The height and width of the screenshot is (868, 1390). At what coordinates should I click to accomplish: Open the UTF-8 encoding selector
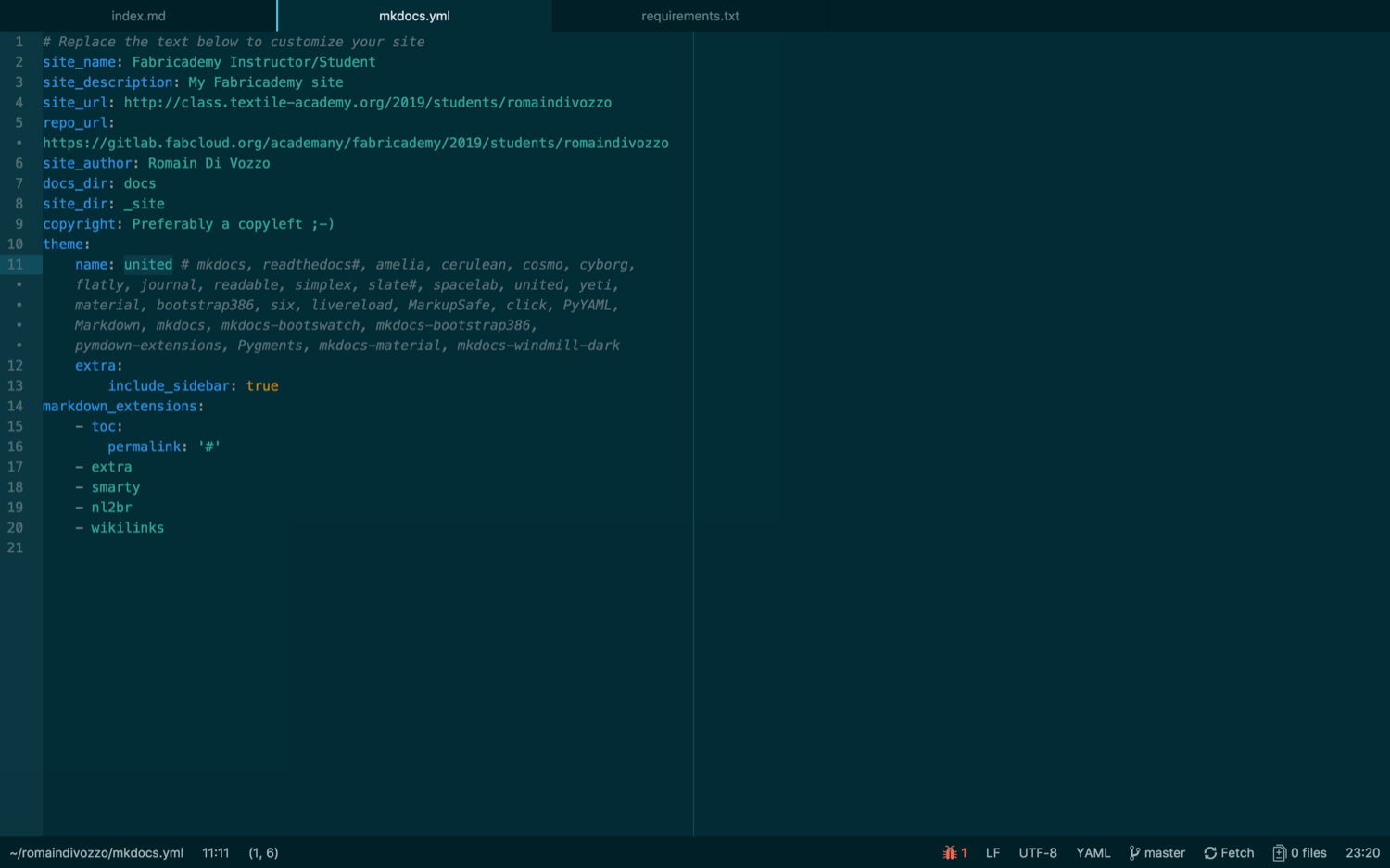pos(1038,852)
